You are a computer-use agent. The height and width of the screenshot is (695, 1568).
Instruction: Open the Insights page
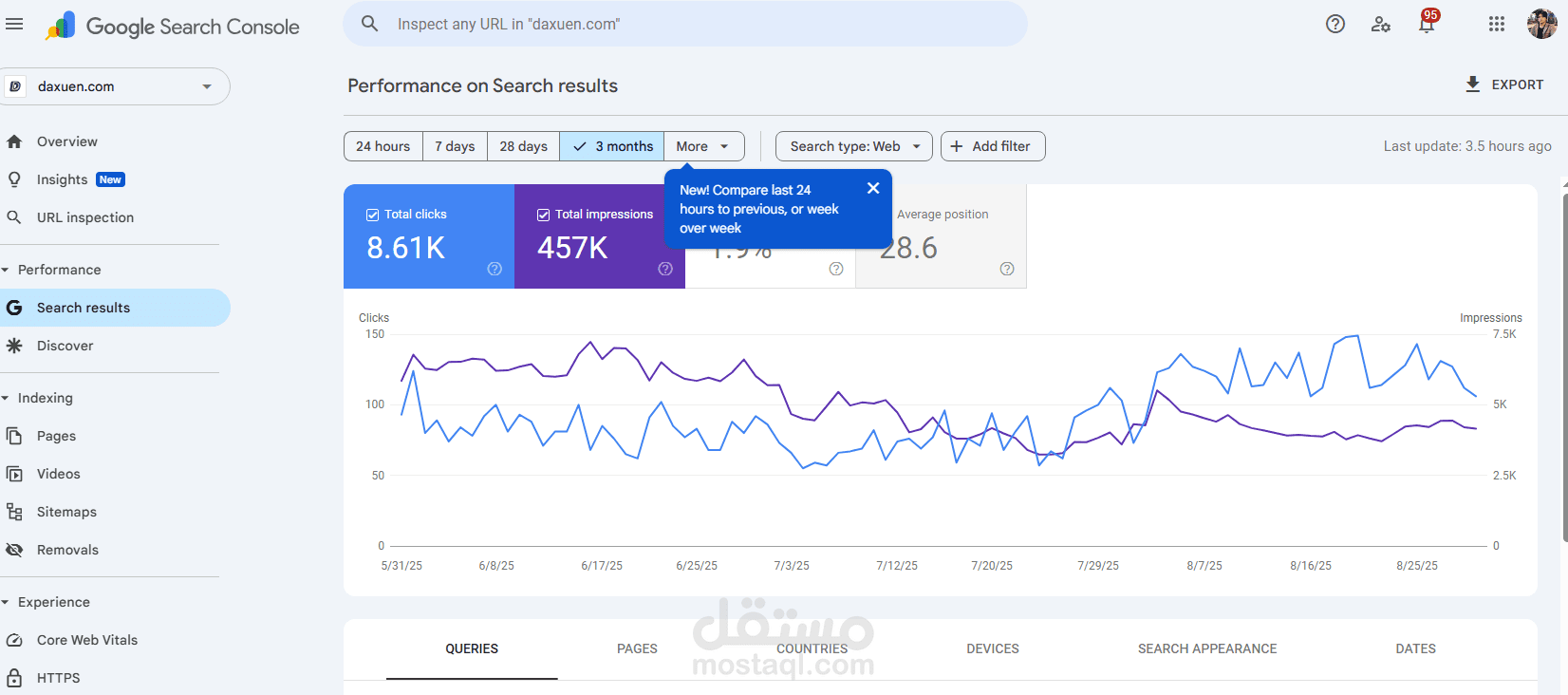tap(115, 179)
